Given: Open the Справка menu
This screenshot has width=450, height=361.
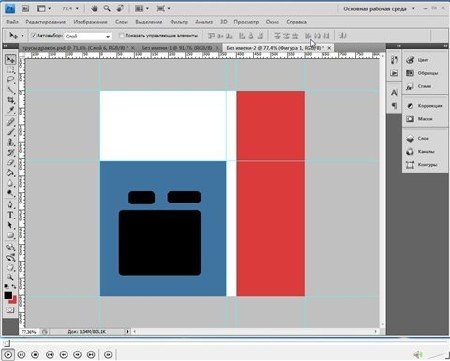Looking at the screenshot, I should [x=296, y=22].
